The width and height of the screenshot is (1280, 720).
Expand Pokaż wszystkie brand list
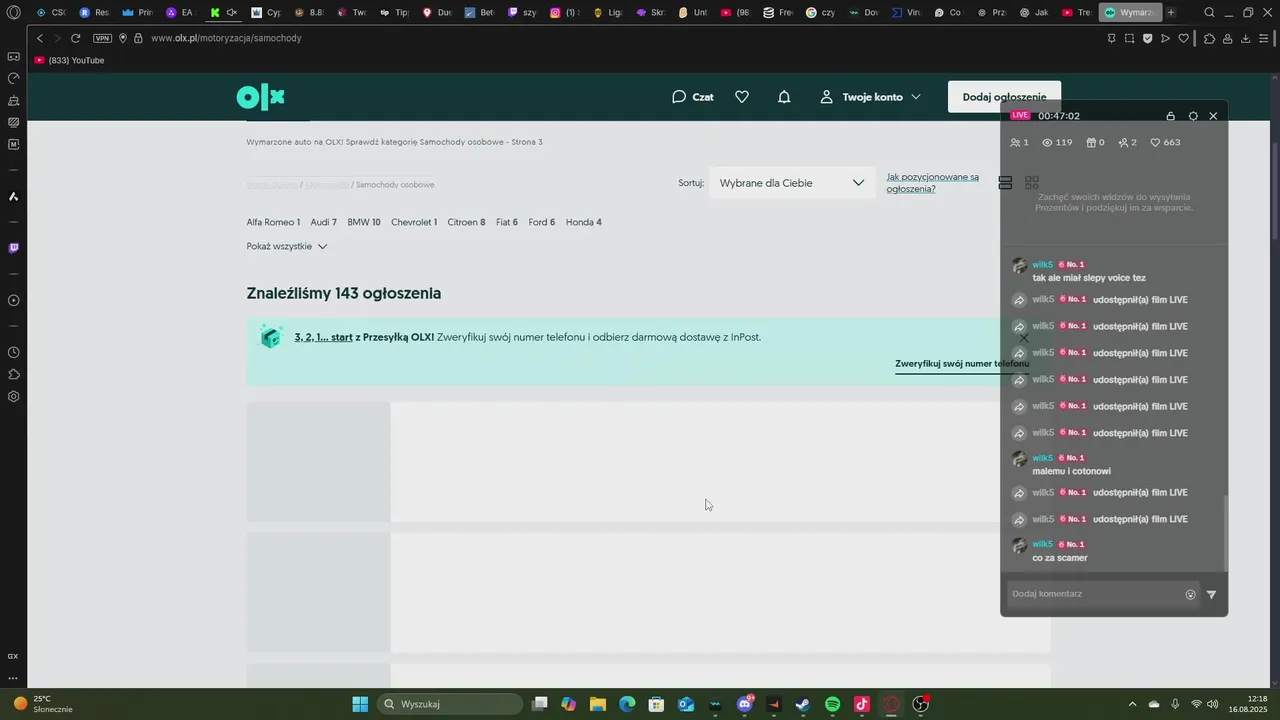point(287,246)
